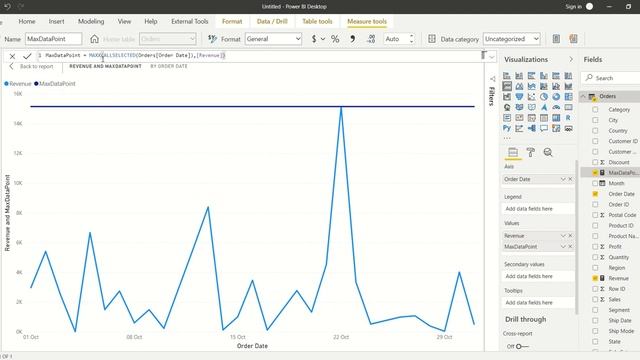Check the Profit field checkbox
This screenshot has height=360, width=640.
click(x=595, y=247)
